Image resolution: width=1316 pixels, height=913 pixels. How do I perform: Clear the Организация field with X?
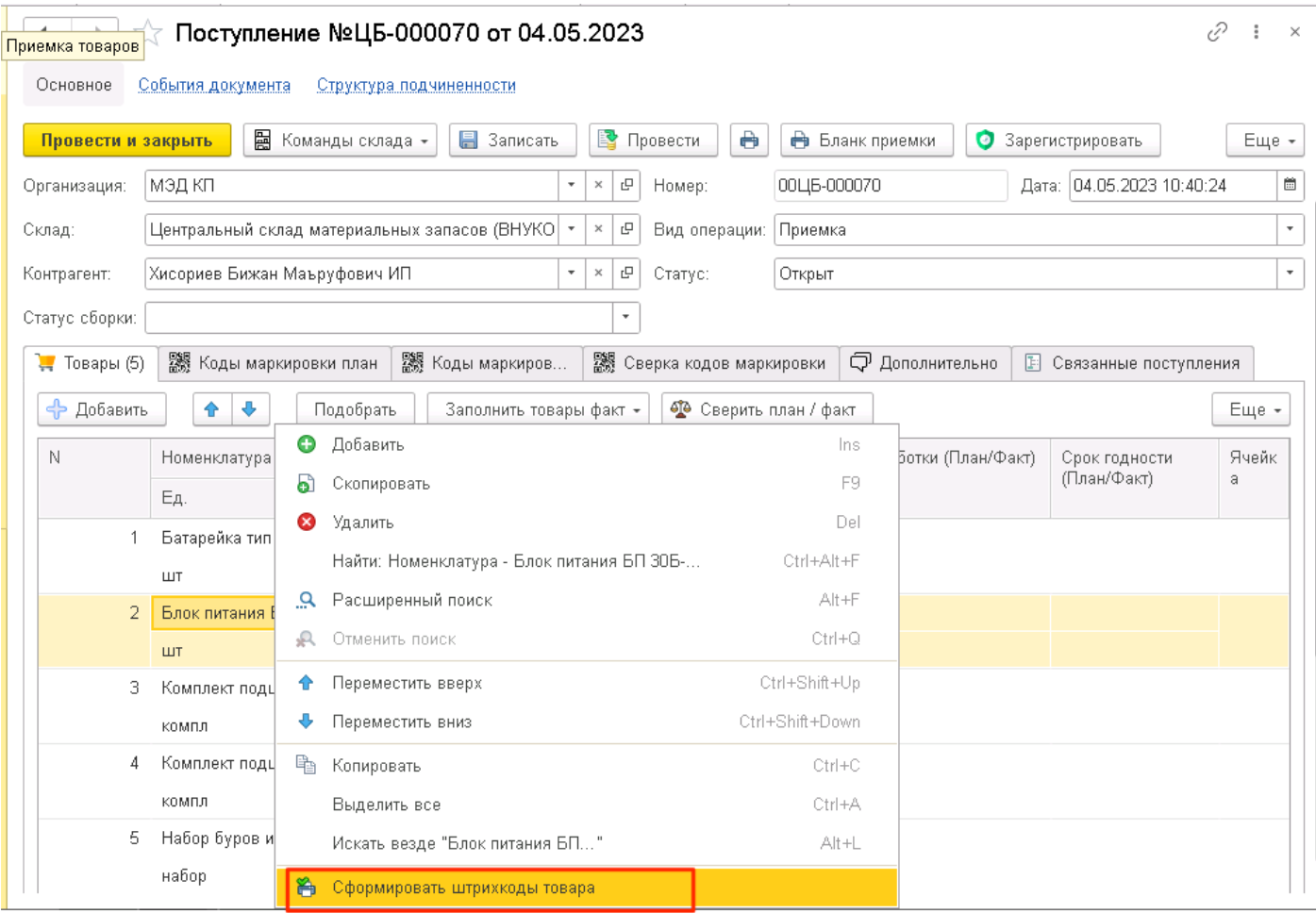tap(598, 186)
